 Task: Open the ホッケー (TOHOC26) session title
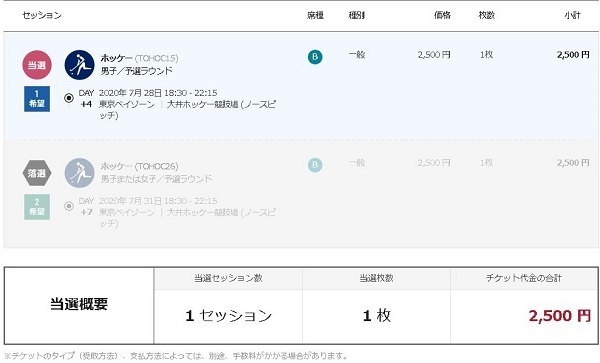point(139,166)
